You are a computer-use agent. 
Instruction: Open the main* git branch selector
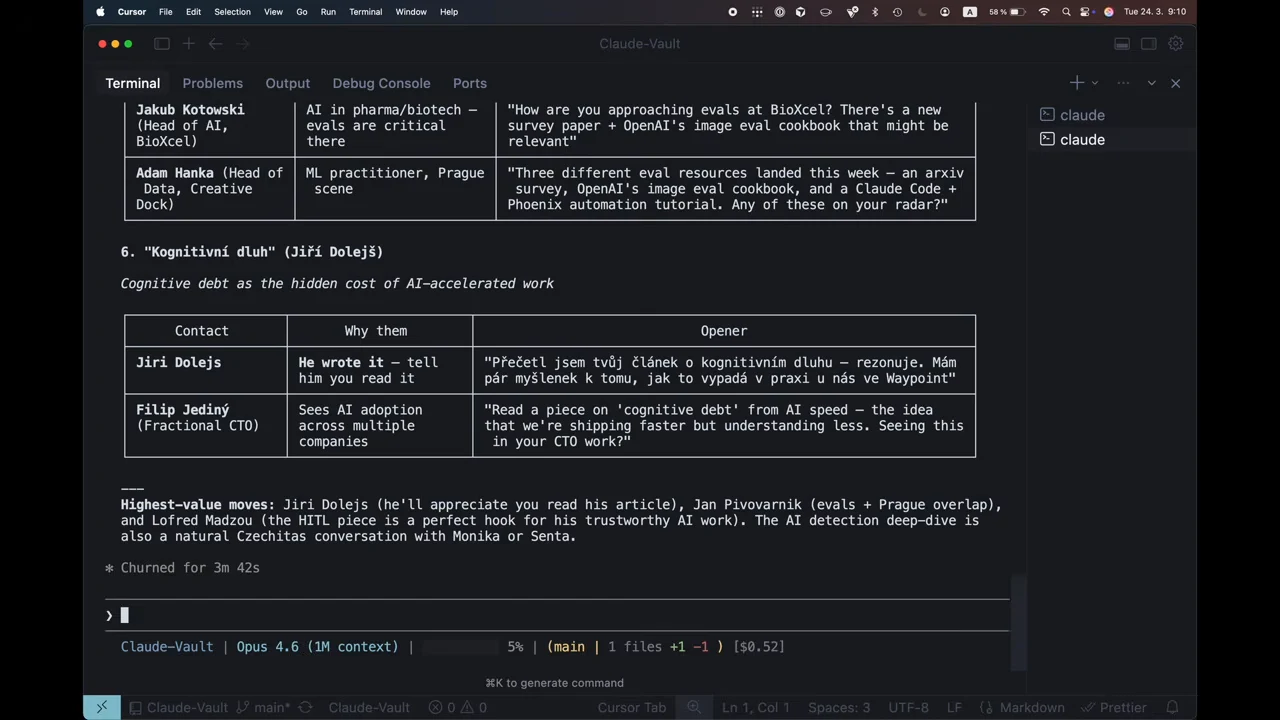coord(262,707)
